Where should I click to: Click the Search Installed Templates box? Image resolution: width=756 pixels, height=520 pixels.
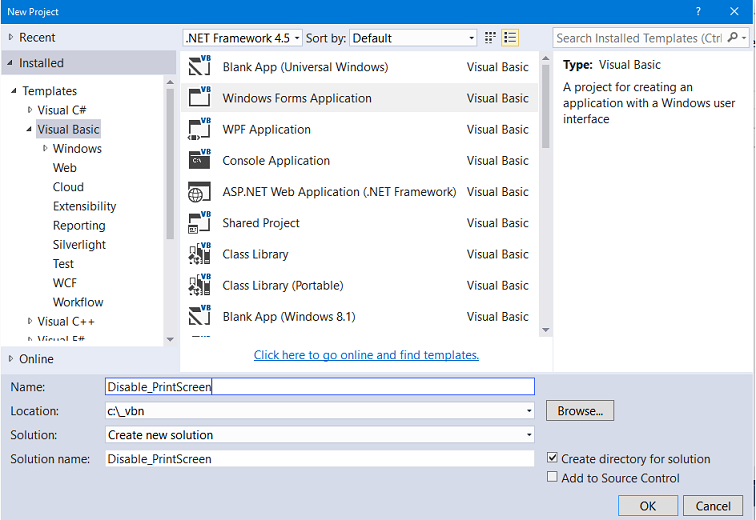[x=639, y=38]
